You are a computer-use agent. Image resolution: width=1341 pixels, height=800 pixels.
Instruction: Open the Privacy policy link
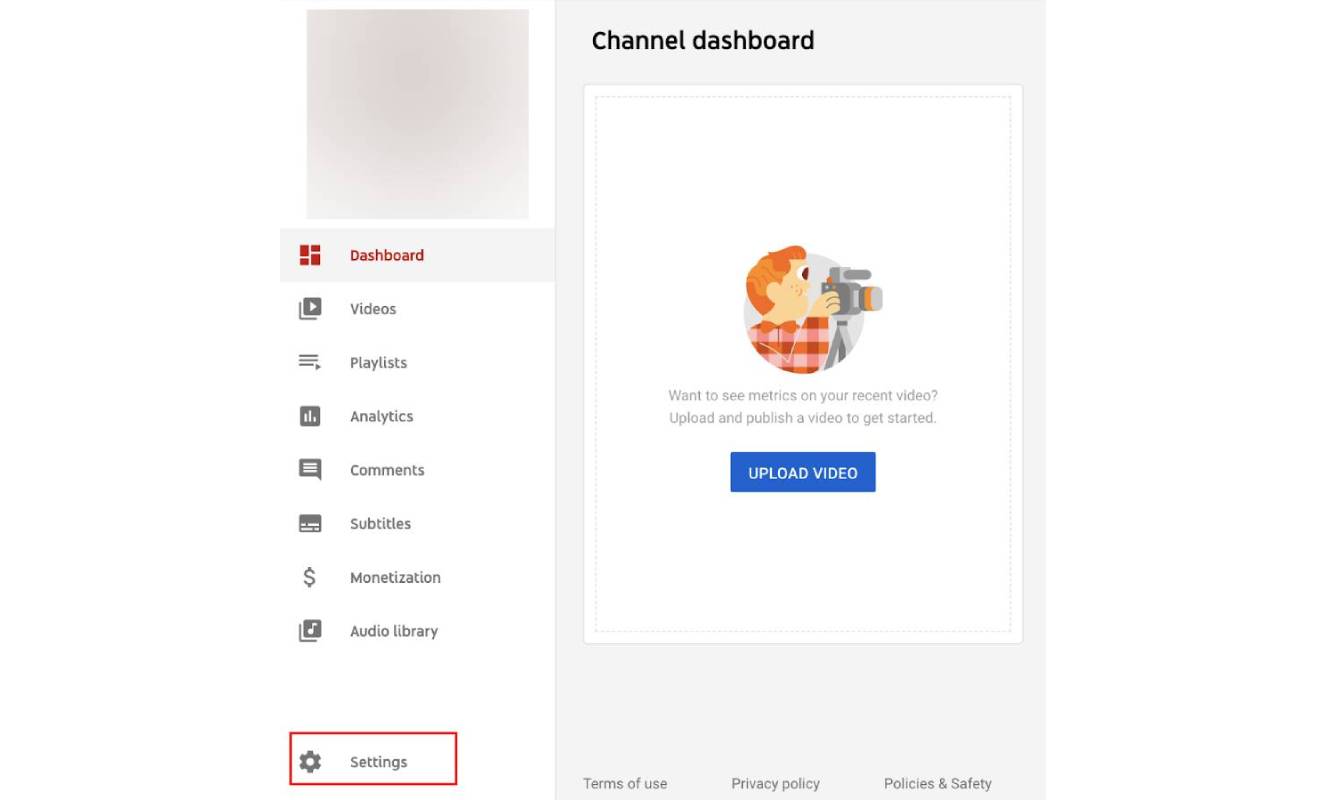click(775, 784)
